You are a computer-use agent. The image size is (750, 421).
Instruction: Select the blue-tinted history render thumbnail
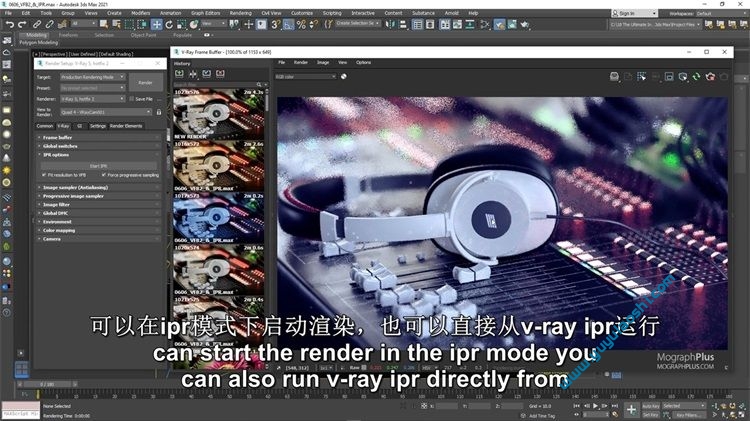pyautogui.click(x=219, y=218)
